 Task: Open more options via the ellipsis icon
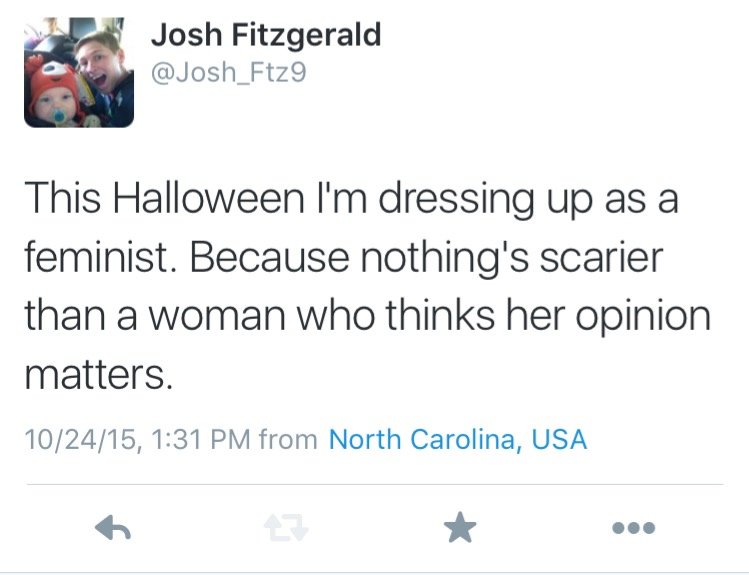click(635, 528)
